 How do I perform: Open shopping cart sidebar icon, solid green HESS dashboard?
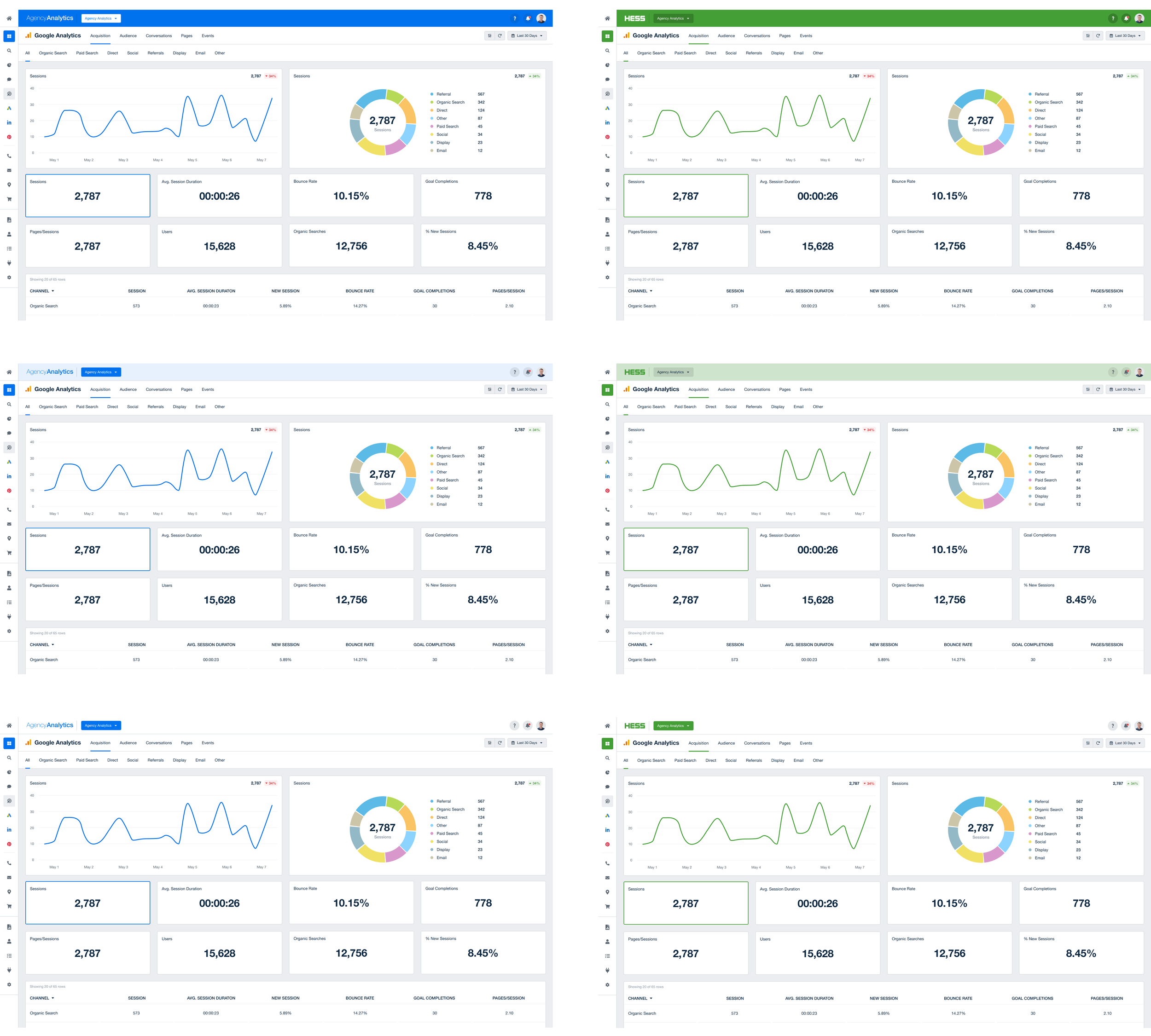607,199
